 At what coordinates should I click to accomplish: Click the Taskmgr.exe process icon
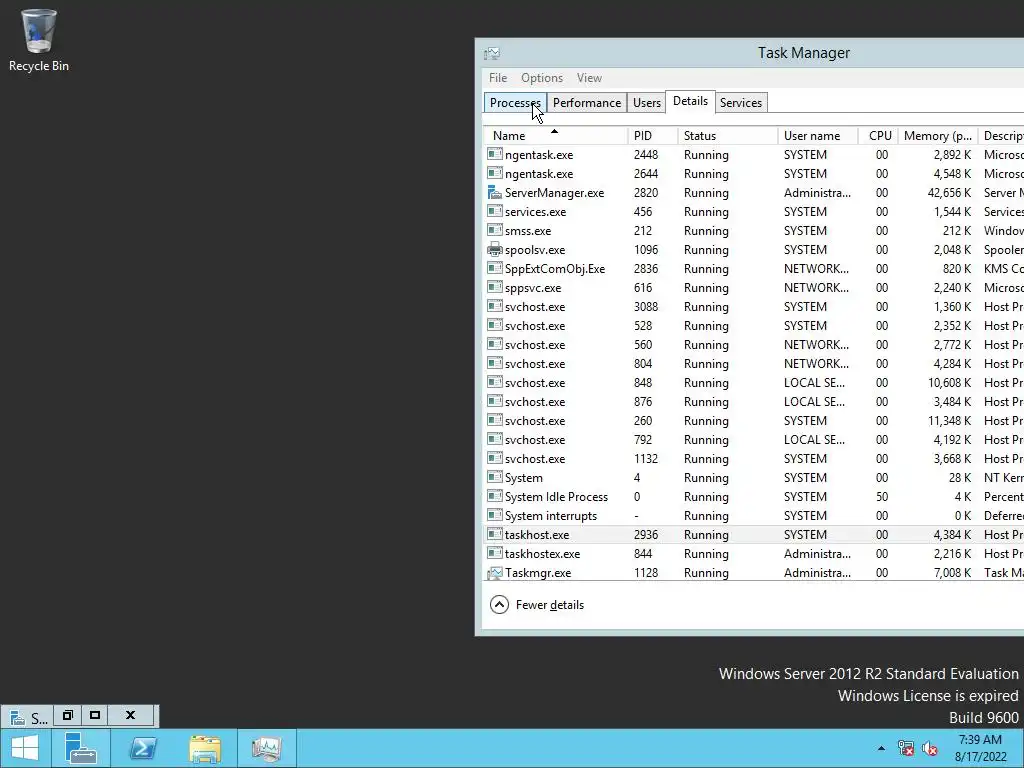(x=495, y=573)
